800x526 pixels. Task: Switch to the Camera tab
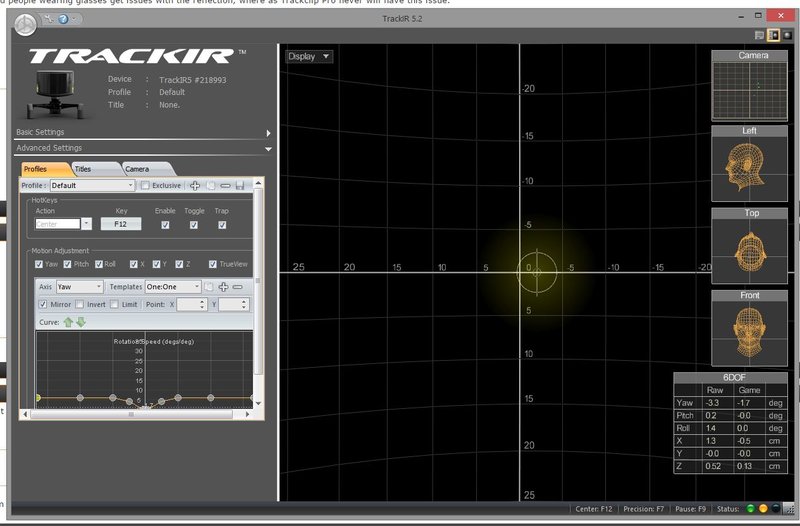[148, 169]
